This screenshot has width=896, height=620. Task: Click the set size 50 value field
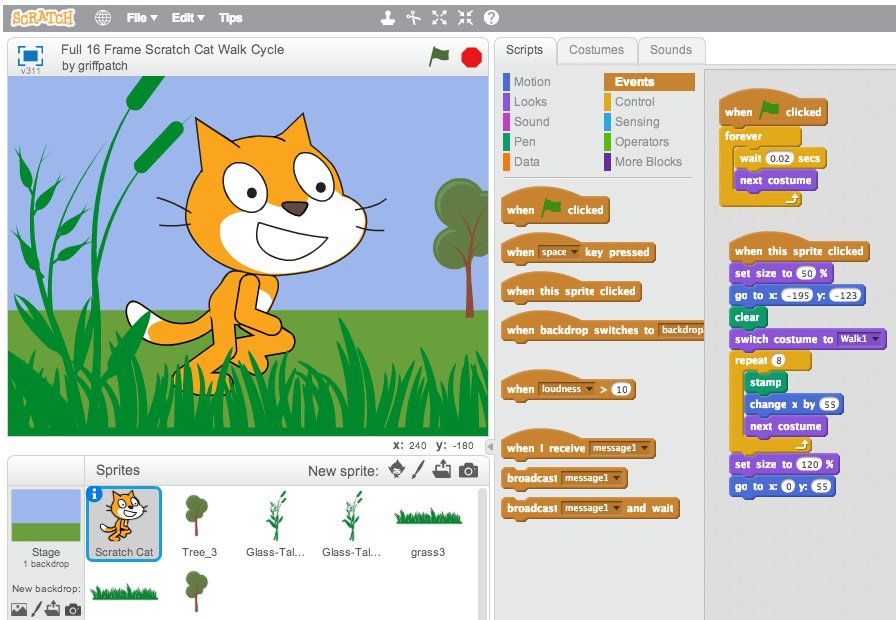[x=807, y=273]
